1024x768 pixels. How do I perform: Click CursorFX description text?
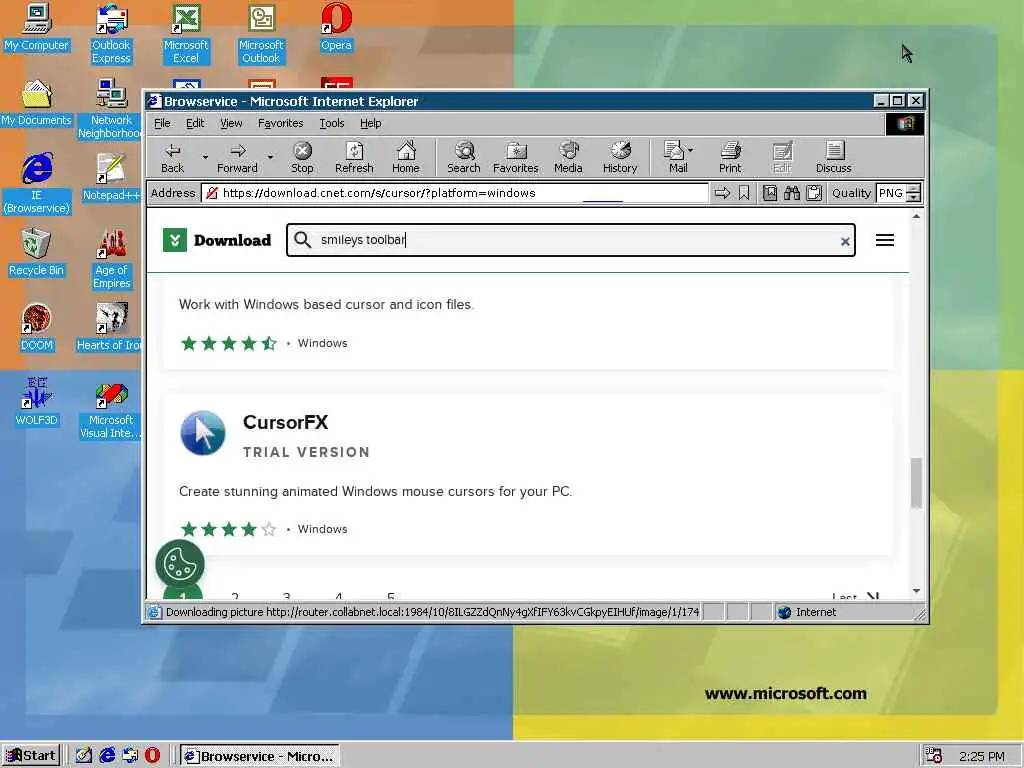[x=376, y=491]
